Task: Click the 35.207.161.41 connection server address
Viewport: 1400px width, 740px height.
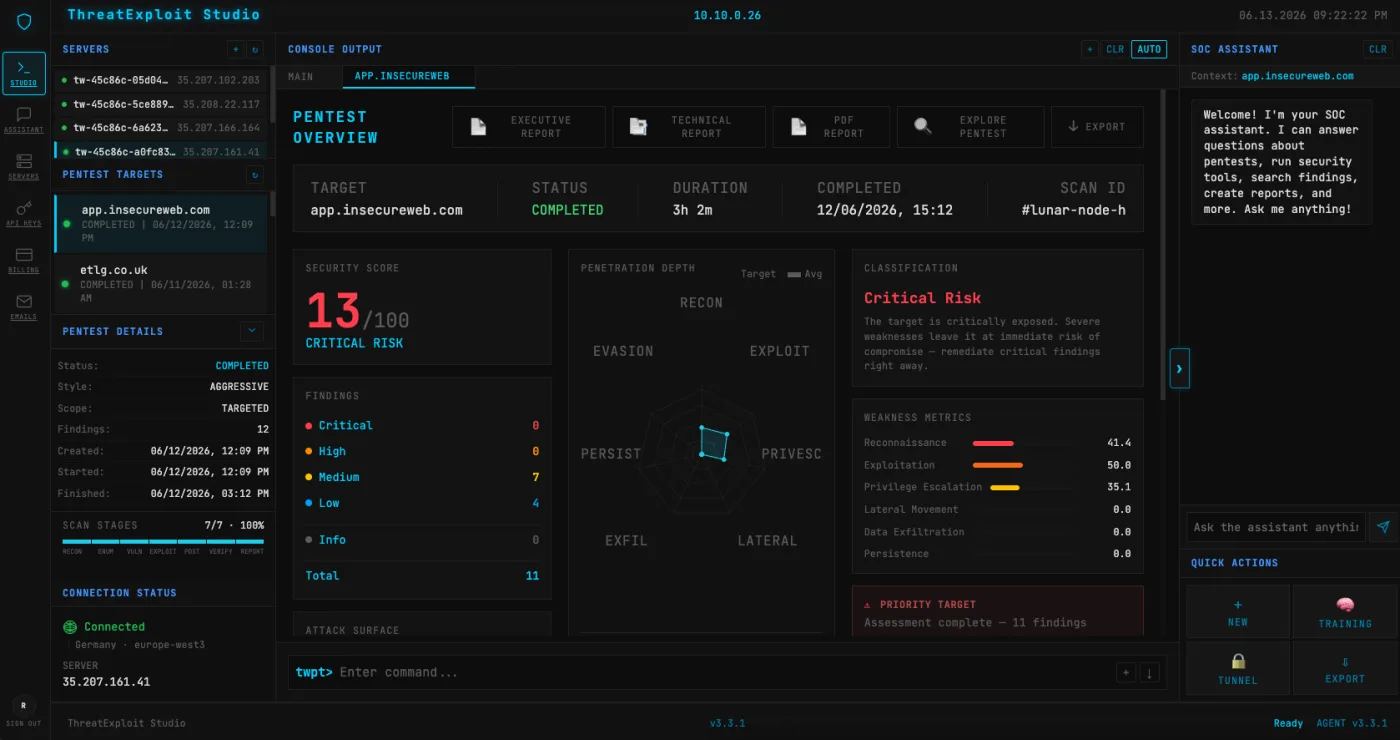Action: point(106,682)
